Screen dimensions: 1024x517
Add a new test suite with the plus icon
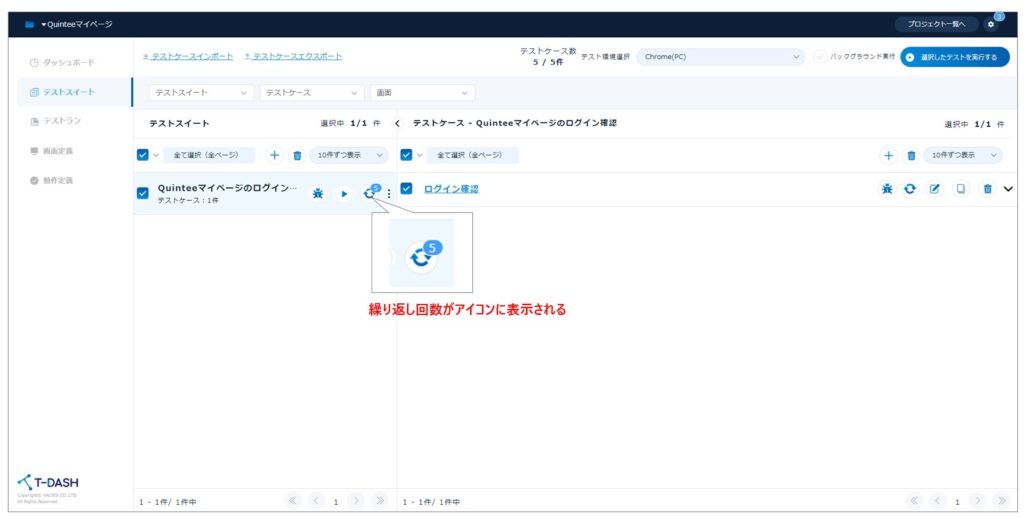(275, 155)
